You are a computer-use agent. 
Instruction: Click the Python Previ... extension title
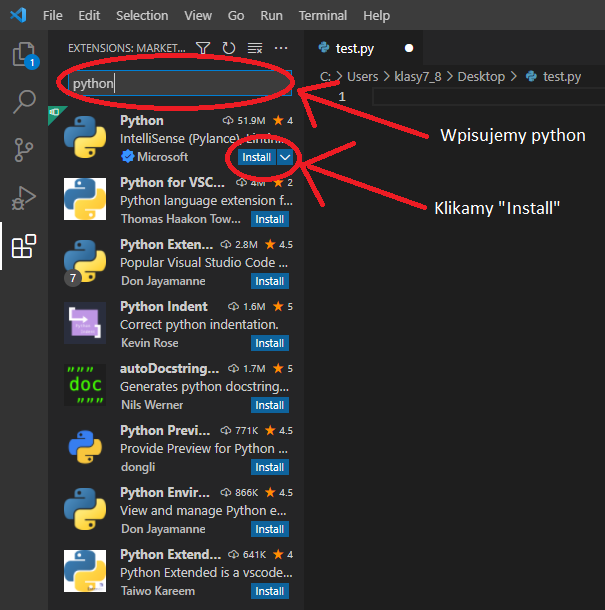[x=165, y=431]
